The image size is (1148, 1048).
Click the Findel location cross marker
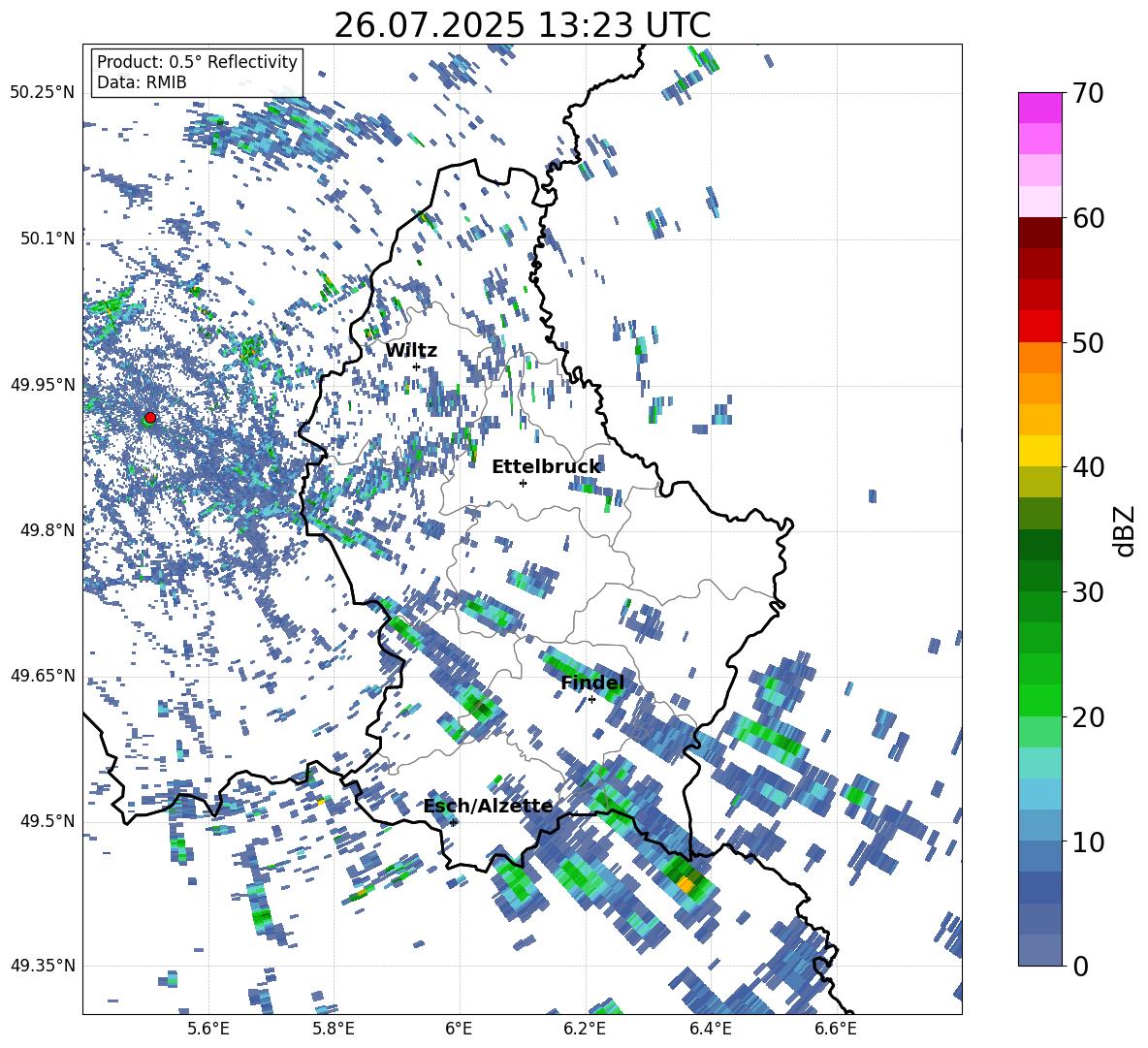tap(591, 700)
